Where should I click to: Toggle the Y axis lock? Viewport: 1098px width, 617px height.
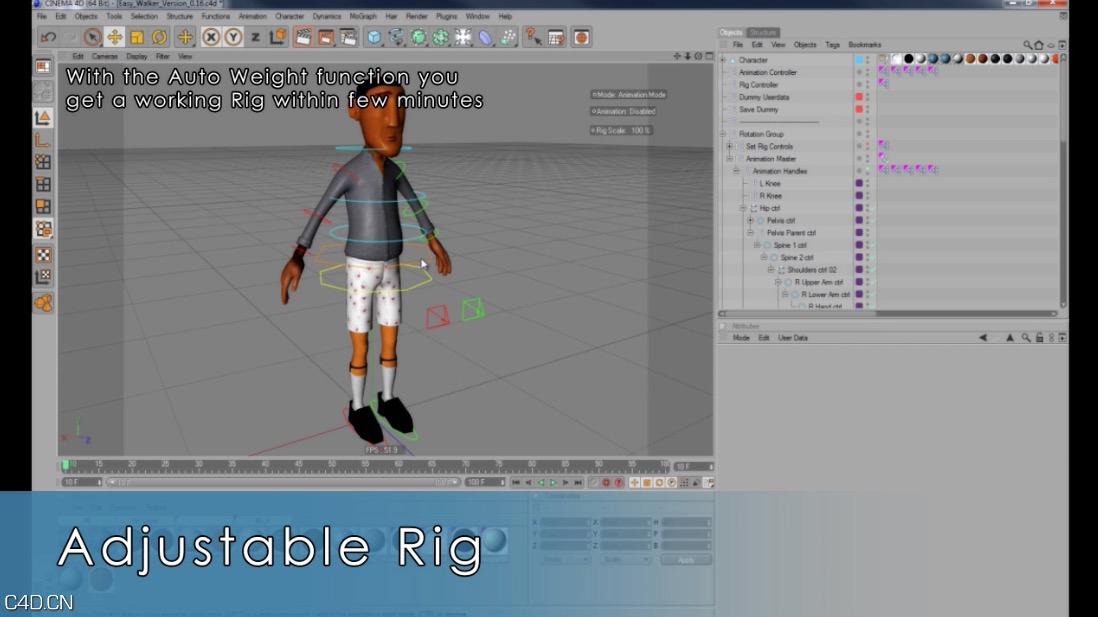click(x=233, y=37)
